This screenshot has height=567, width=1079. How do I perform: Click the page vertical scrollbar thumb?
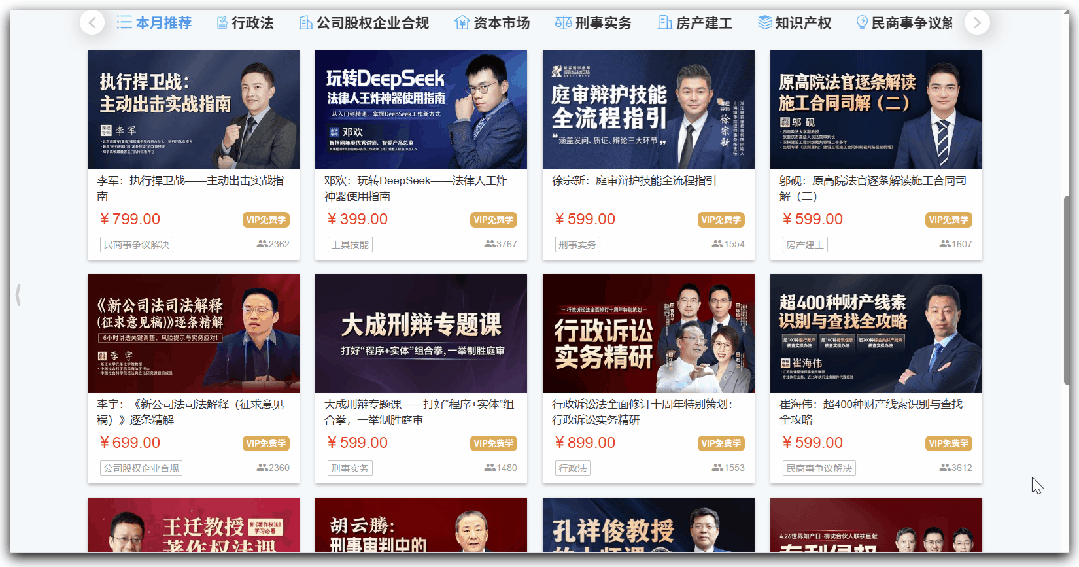pos(1067,289)
